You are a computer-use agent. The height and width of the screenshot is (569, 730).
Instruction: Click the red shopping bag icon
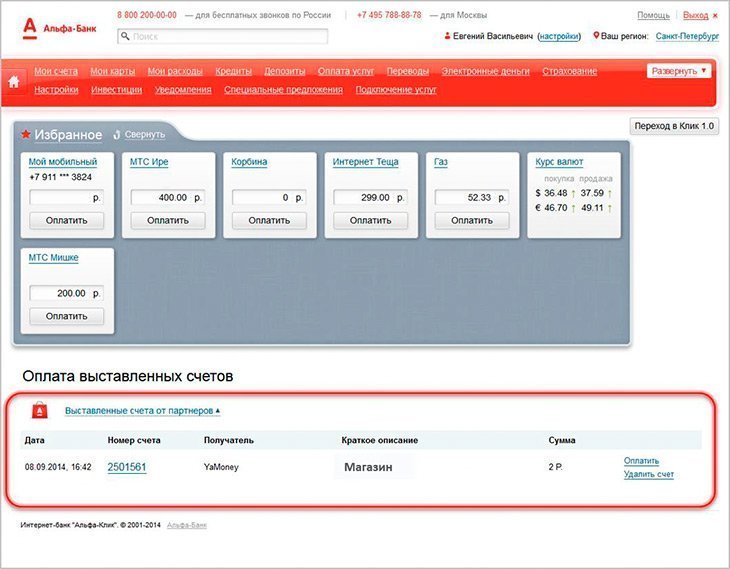(40, 411)
